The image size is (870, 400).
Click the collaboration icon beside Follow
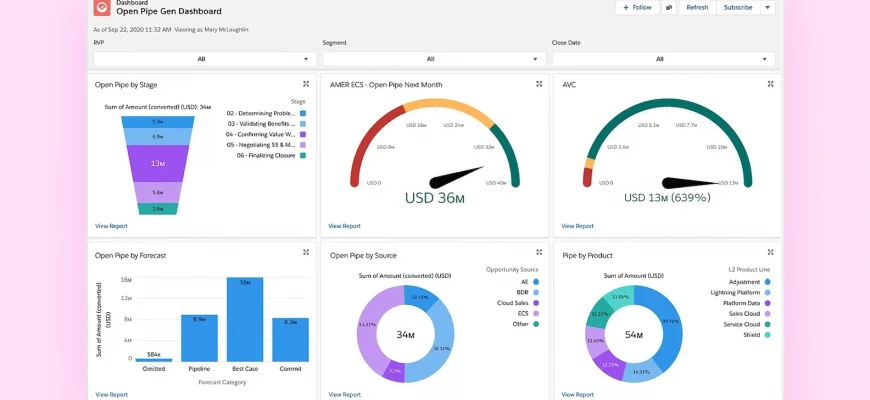tap(668, 7)
